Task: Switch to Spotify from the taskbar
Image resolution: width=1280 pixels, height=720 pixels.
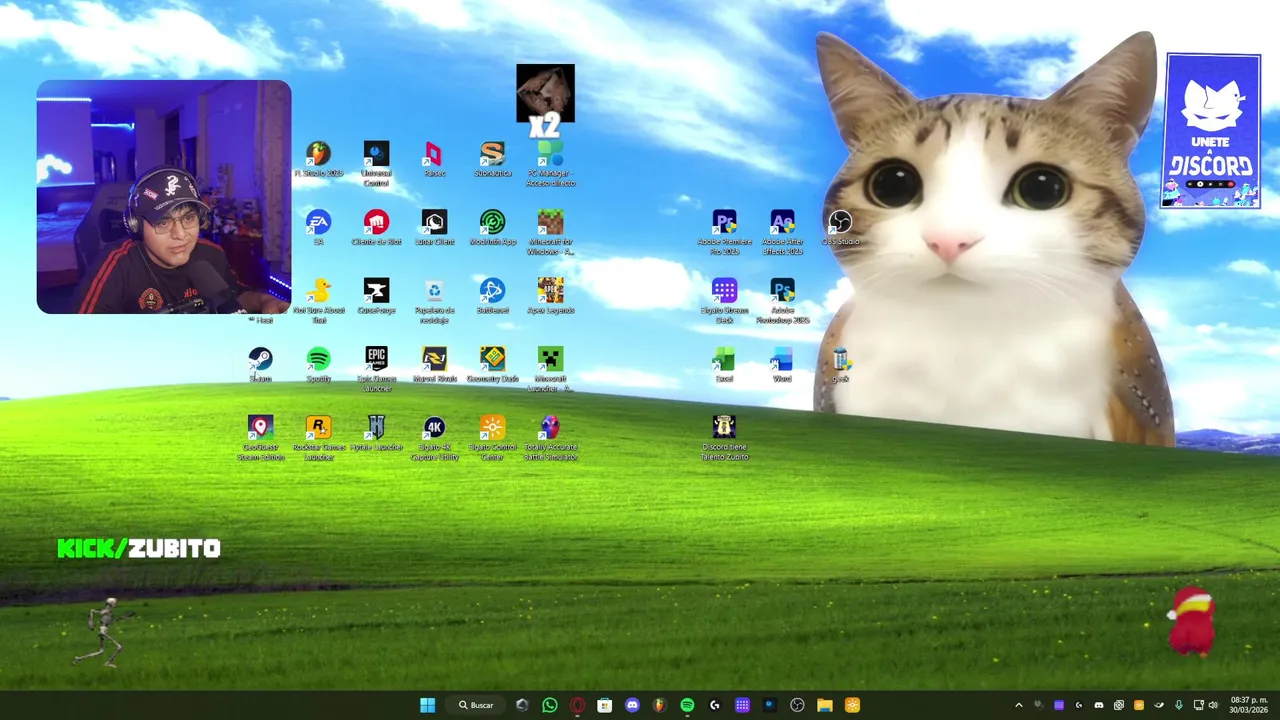Action: pyautogui.click(x=687, y=705)
